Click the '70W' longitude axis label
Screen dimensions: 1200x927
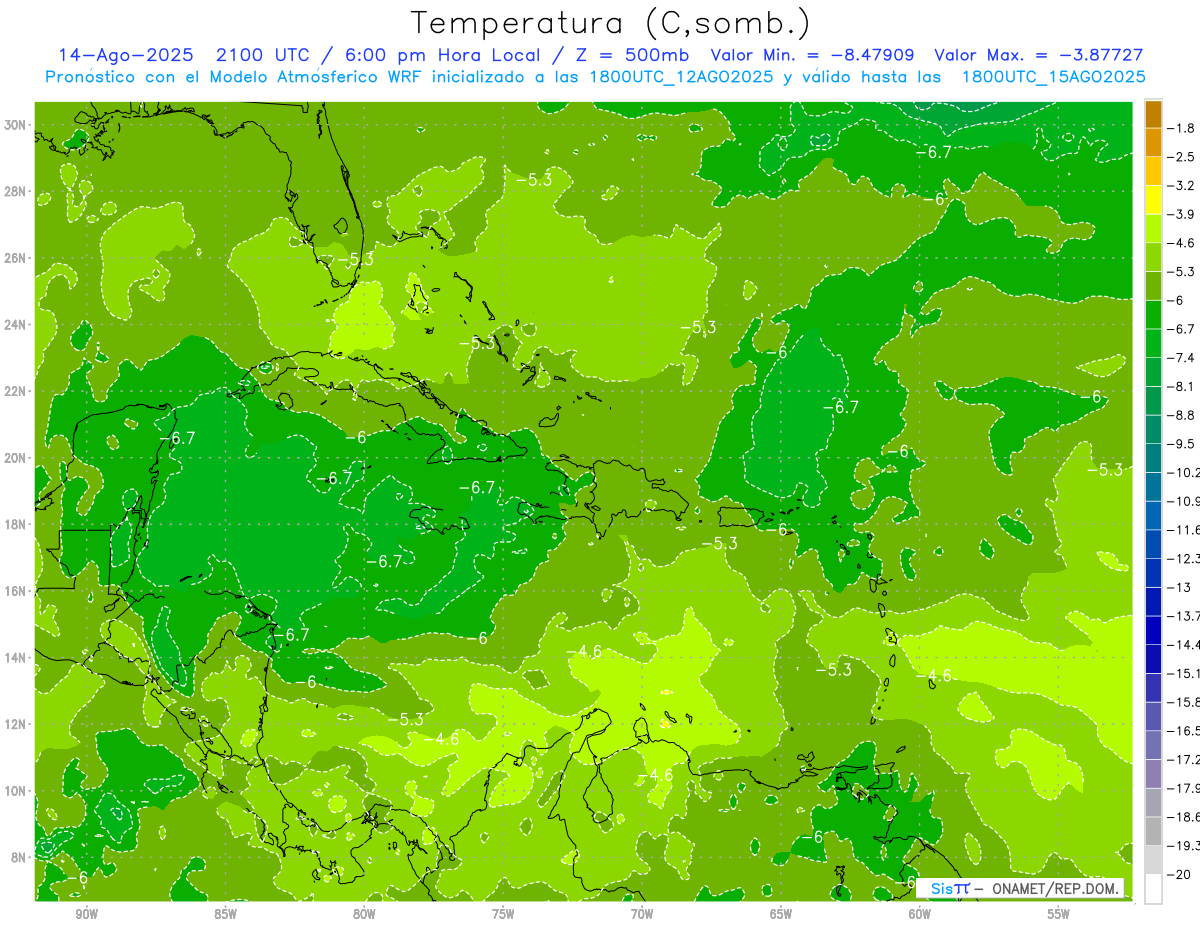click(x=642, y=914)
